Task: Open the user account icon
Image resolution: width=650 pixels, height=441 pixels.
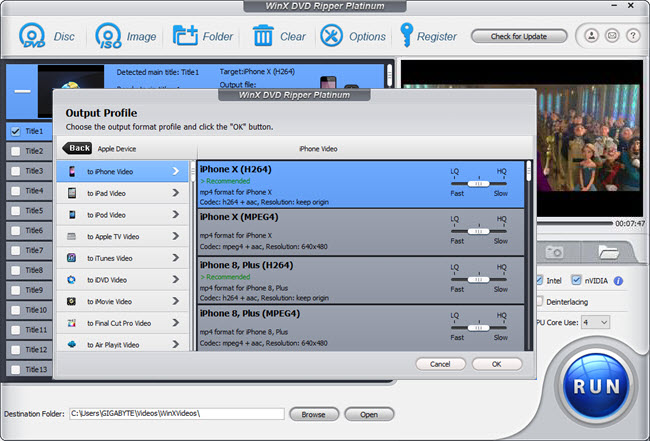Action: [x=592, y=36]
